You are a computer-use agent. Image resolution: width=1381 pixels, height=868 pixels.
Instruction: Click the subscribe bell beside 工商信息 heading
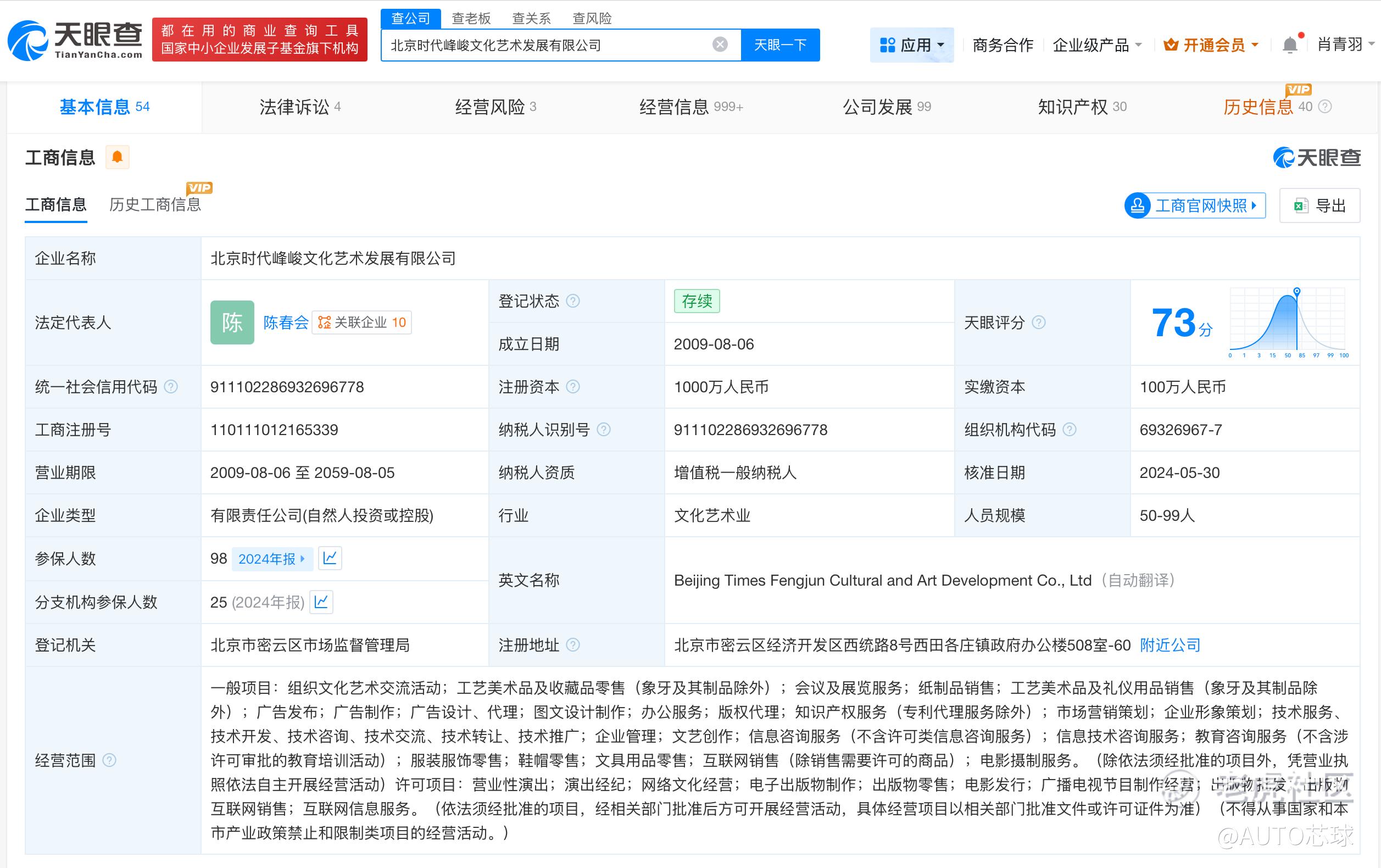click(118, 157)
